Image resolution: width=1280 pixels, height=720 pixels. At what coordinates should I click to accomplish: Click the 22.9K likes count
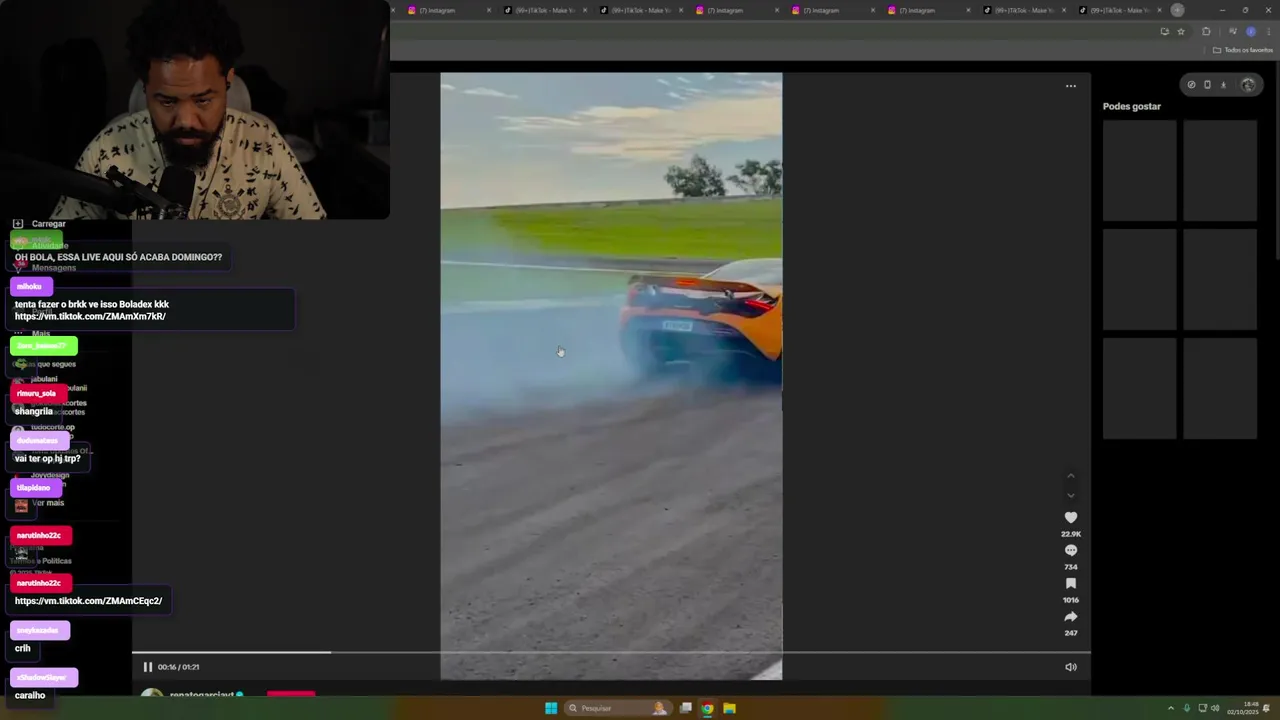point(1071,534)
